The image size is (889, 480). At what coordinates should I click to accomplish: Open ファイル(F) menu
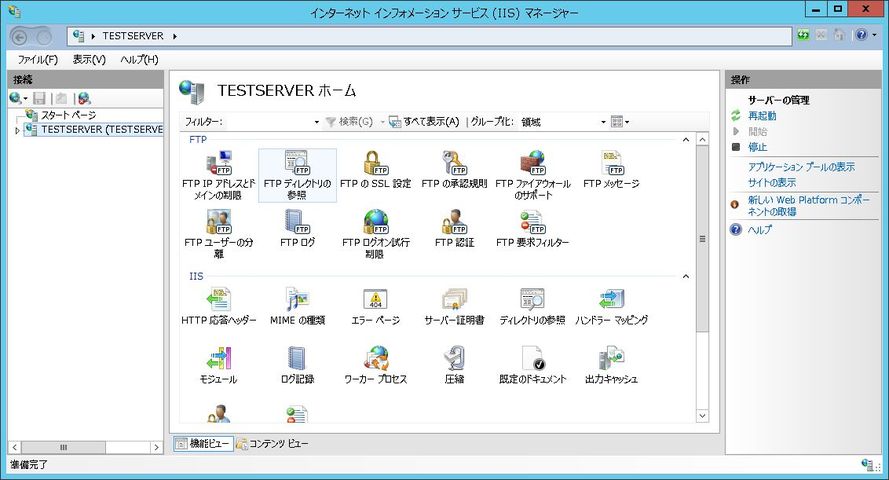37,60
